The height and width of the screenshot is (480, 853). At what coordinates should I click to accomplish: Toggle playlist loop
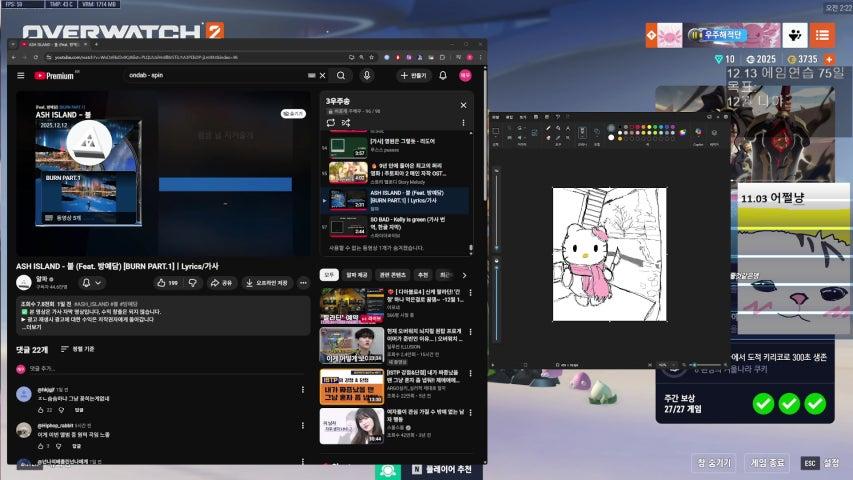click(330, 122)
